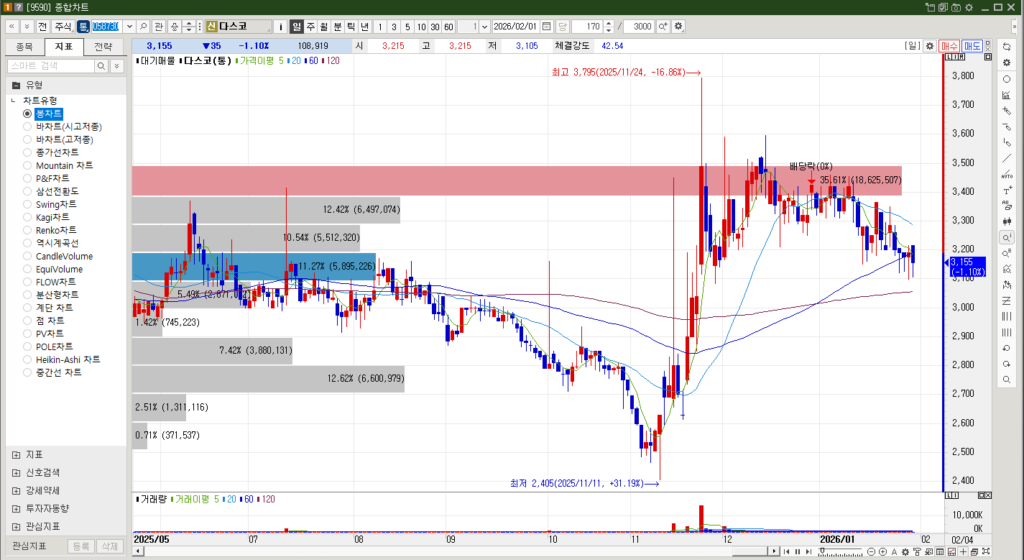Click the red 매수 buy button

pos(950,46)
